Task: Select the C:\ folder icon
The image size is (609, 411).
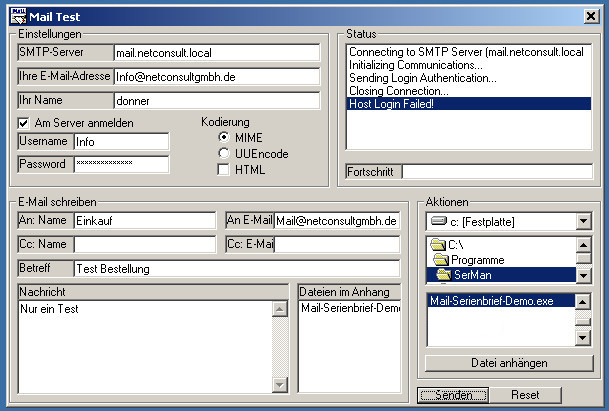Action: click(x=438, y=245)
